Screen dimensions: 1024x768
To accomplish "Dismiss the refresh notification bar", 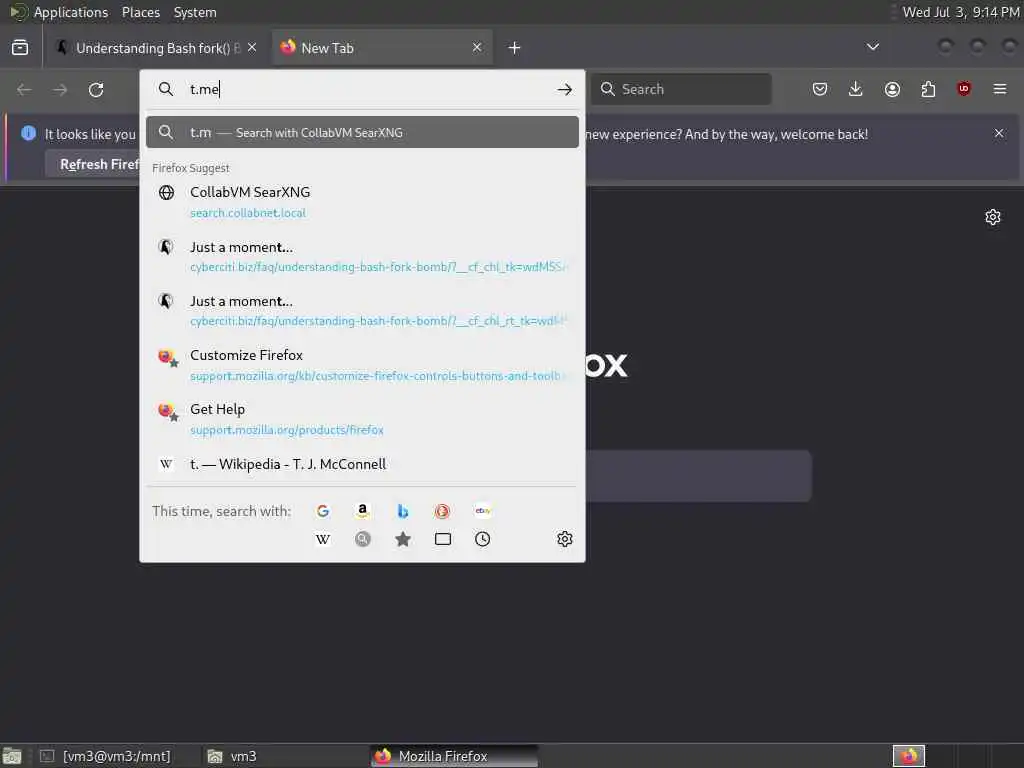I will [999, 133].
